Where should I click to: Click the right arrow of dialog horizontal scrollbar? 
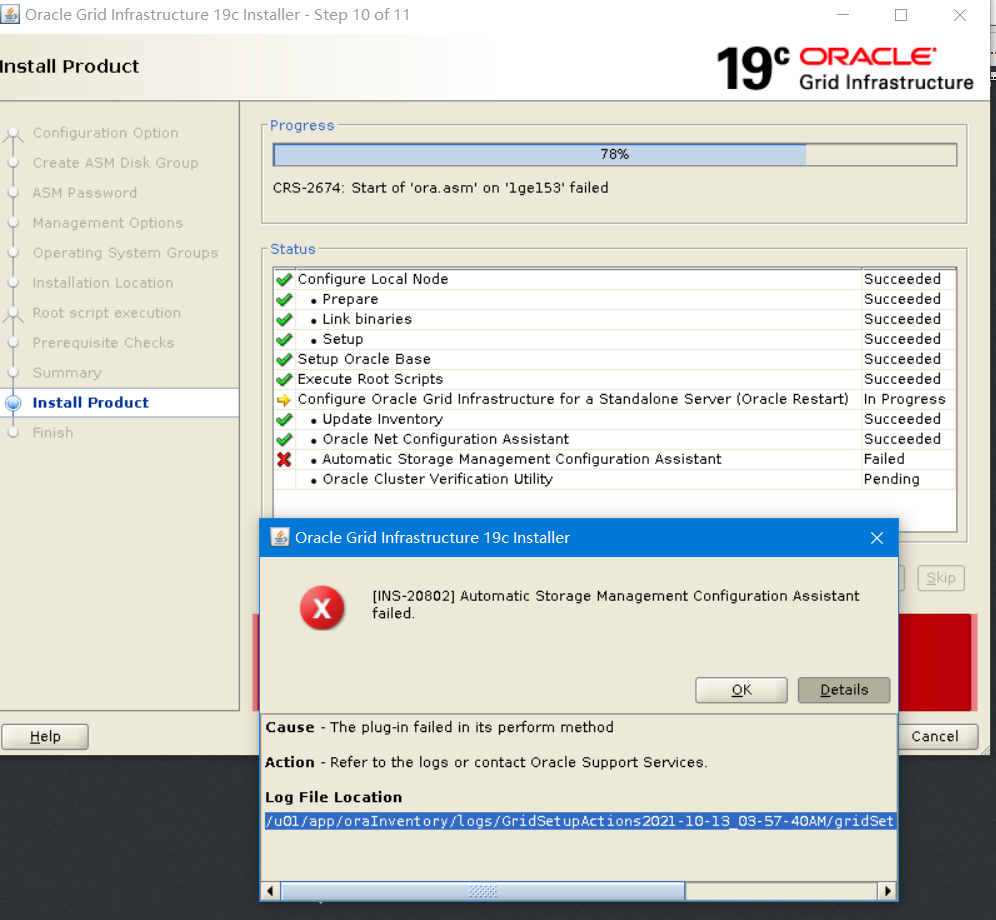pos(887,891)
